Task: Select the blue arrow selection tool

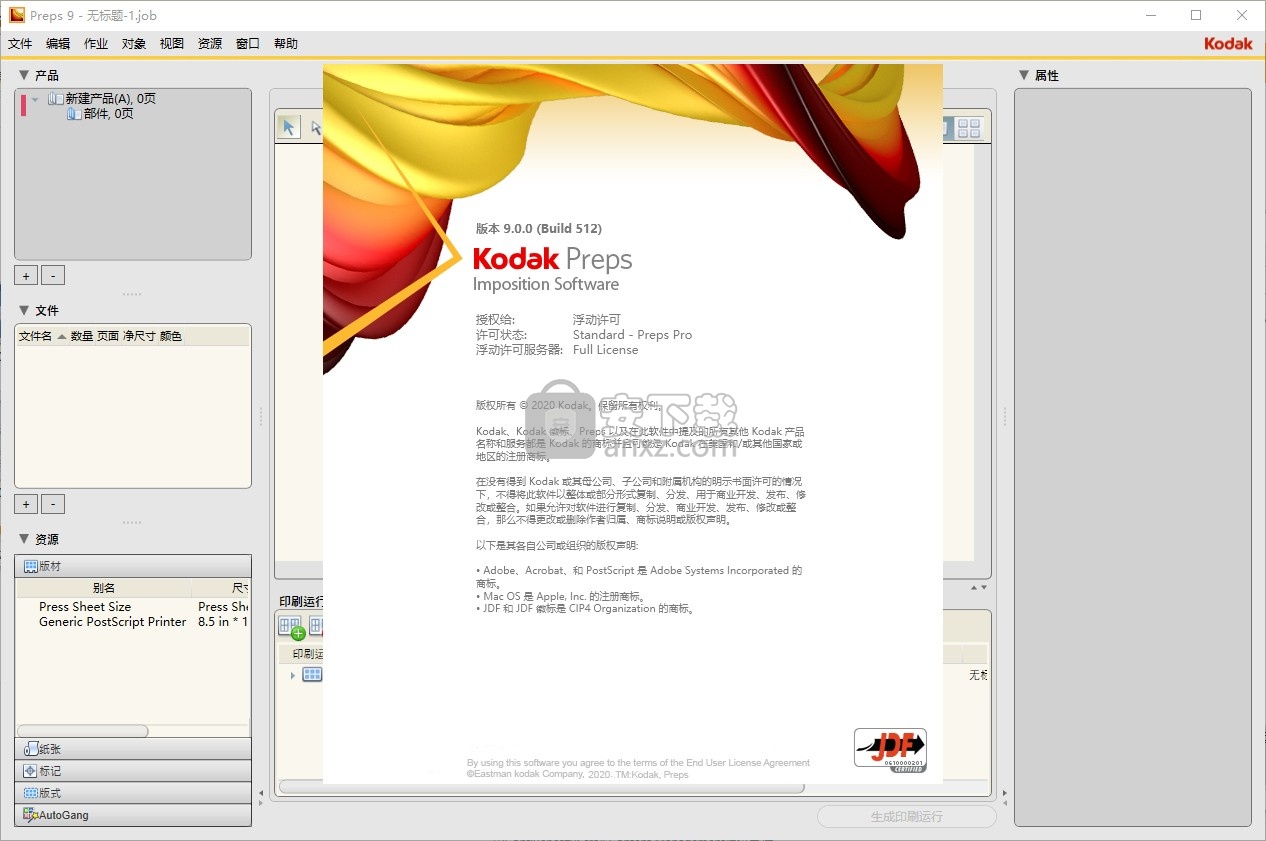Action: tap(288, 127)
